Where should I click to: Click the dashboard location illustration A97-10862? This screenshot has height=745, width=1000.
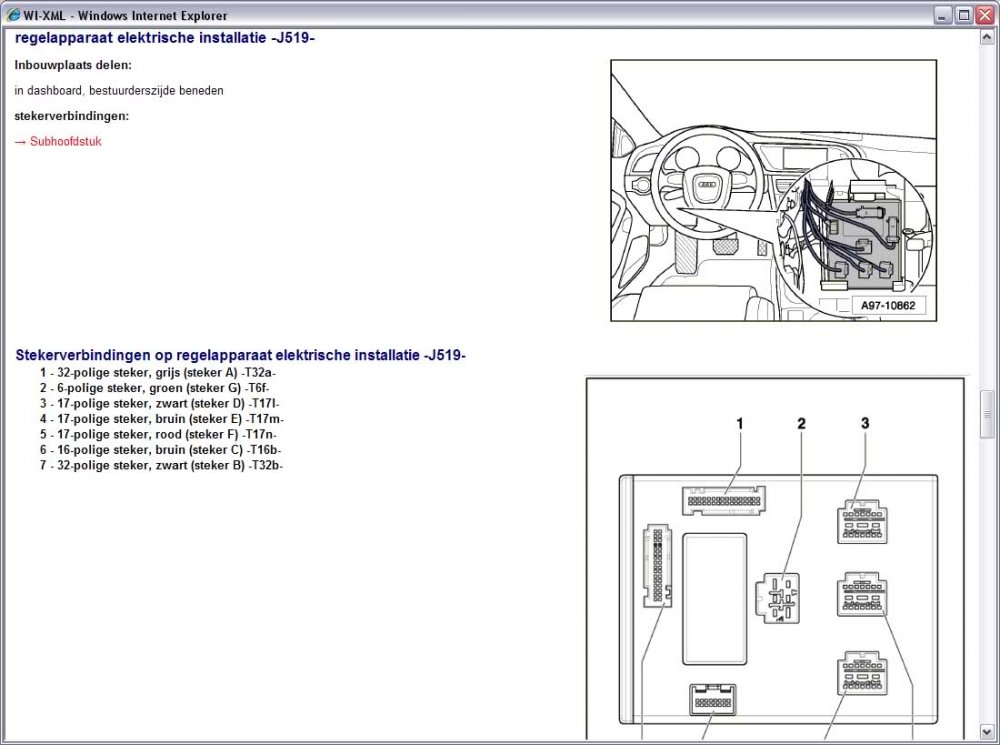[774, 190]
